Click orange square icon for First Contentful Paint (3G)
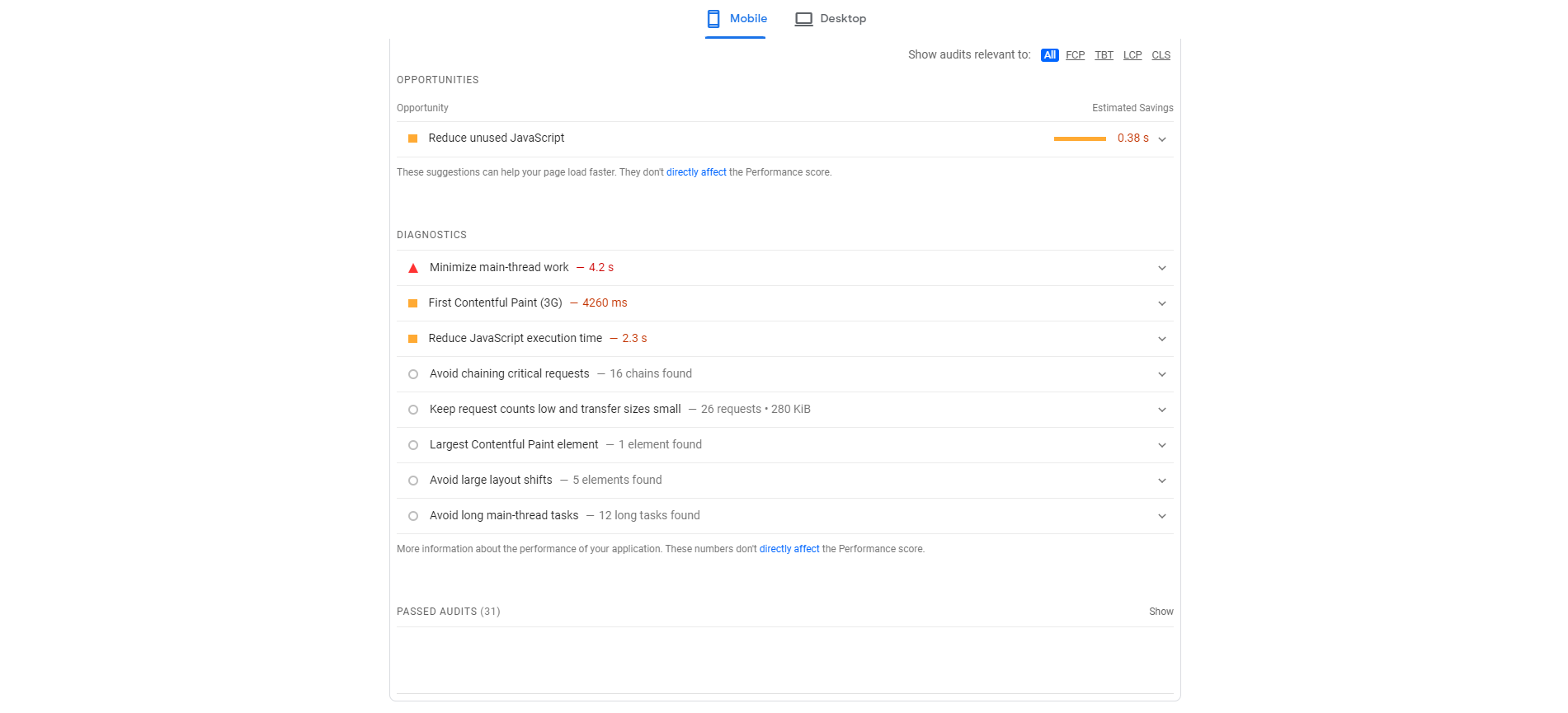The width and height of the screenshot is (1568, 713). tap(412, 303)
